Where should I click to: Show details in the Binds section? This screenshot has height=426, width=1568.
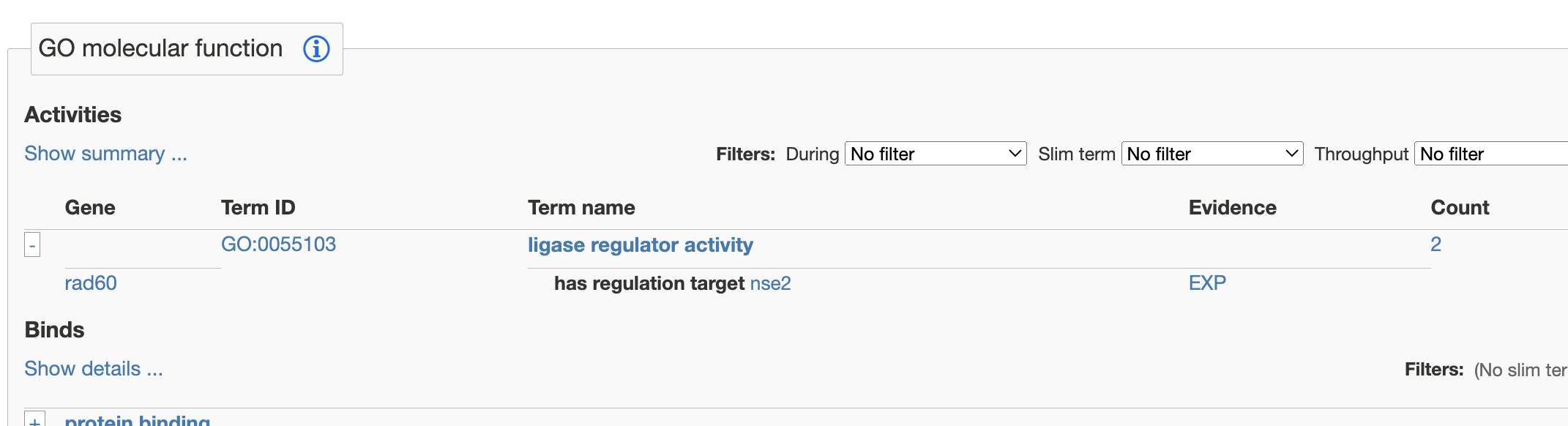94,369
